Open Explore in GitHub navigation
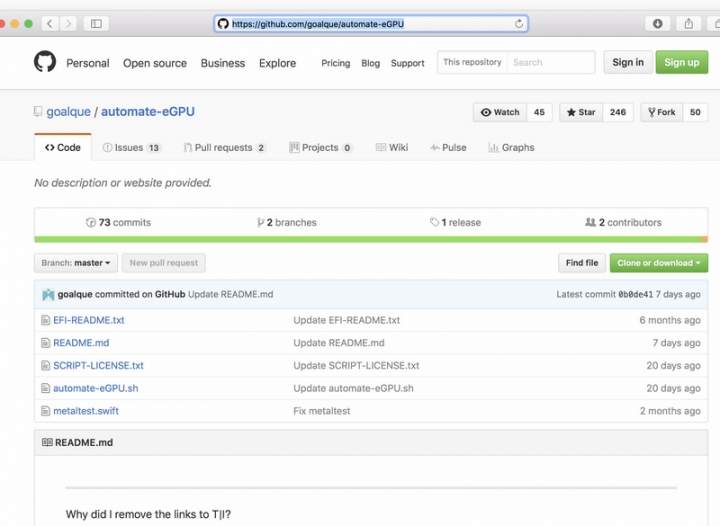This screenshot has height=526, width=720. tap(277, 63)
